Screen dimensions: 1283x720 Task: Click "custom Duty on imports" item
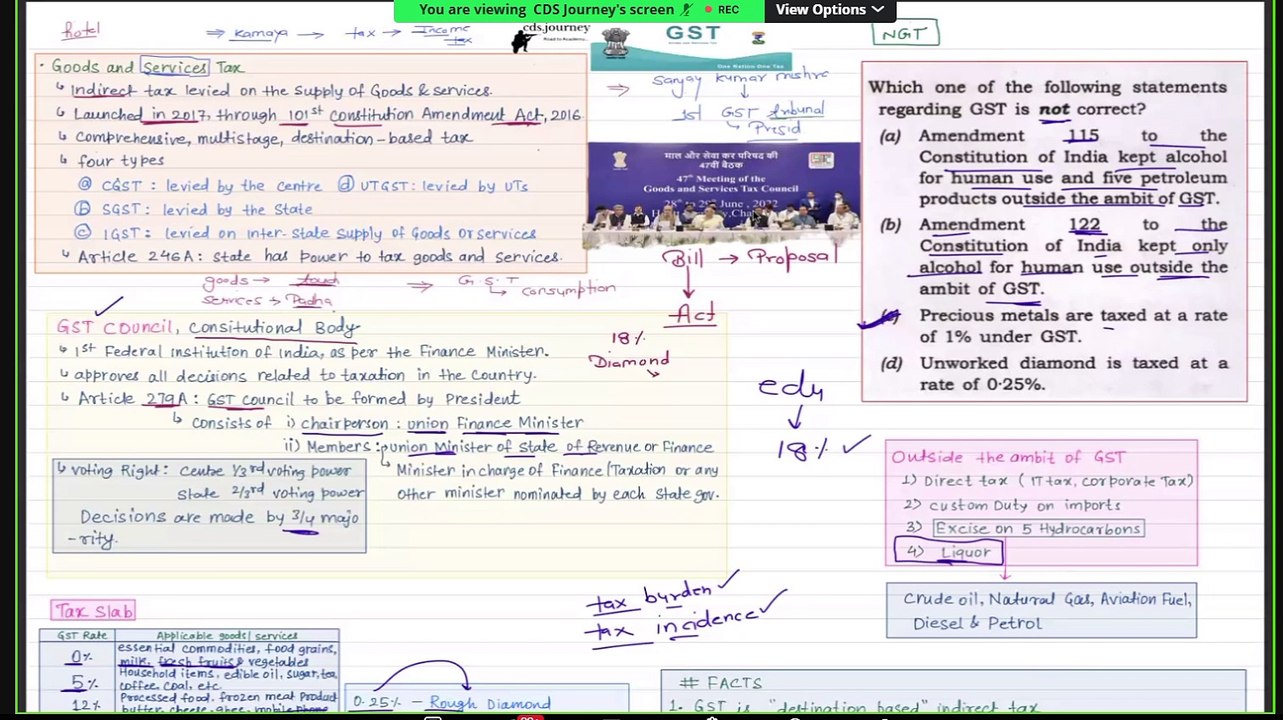(x=1012, y=505)
